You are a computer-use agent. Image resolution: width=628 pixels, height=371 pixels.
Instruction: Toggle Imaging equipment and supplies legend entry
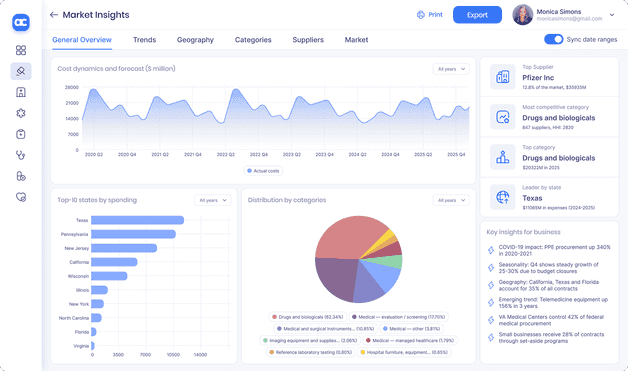point(310,341)
